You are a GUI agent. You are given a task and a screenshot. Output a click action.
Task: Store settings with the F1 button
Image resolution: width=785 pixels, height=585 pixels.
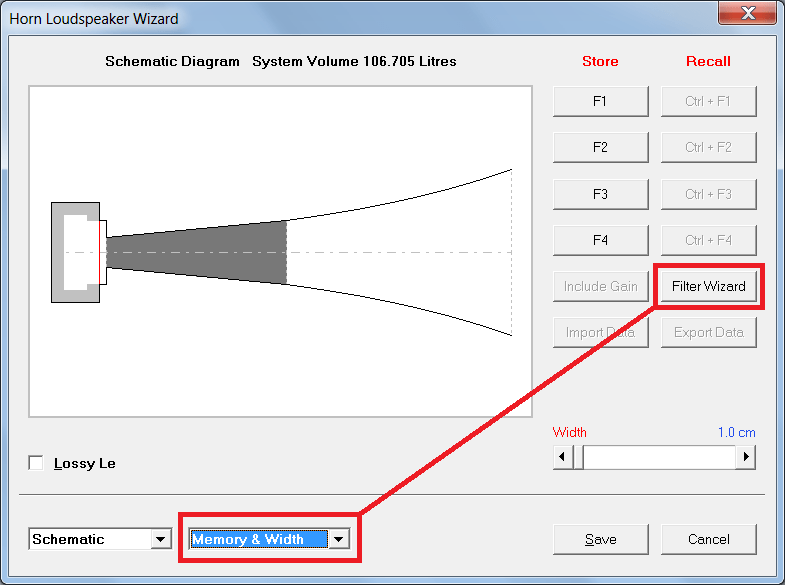tap(600, 102)
